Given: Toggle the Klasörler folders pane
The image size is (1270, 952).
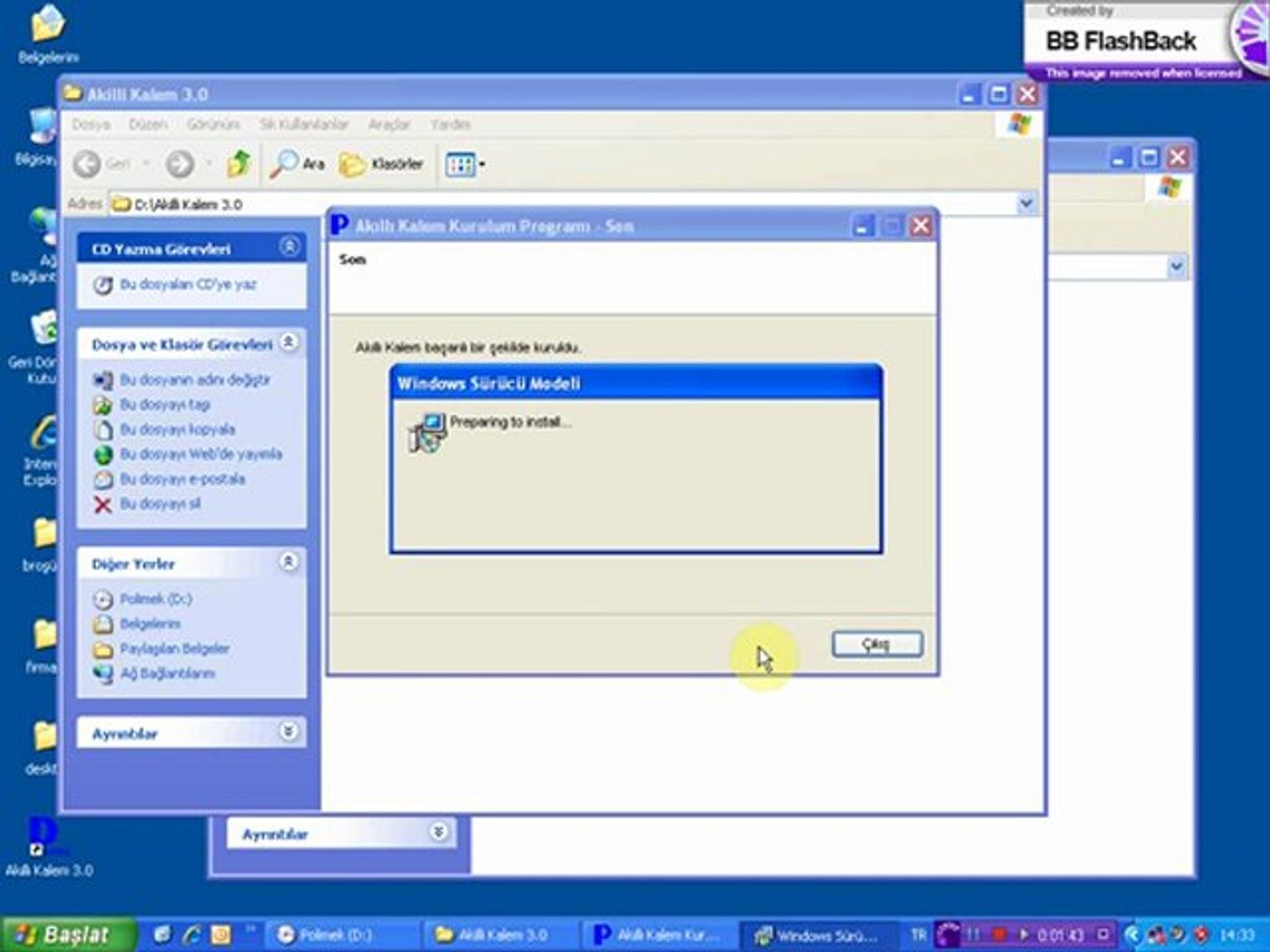Looking at the screenshot, I should (381, 164).
